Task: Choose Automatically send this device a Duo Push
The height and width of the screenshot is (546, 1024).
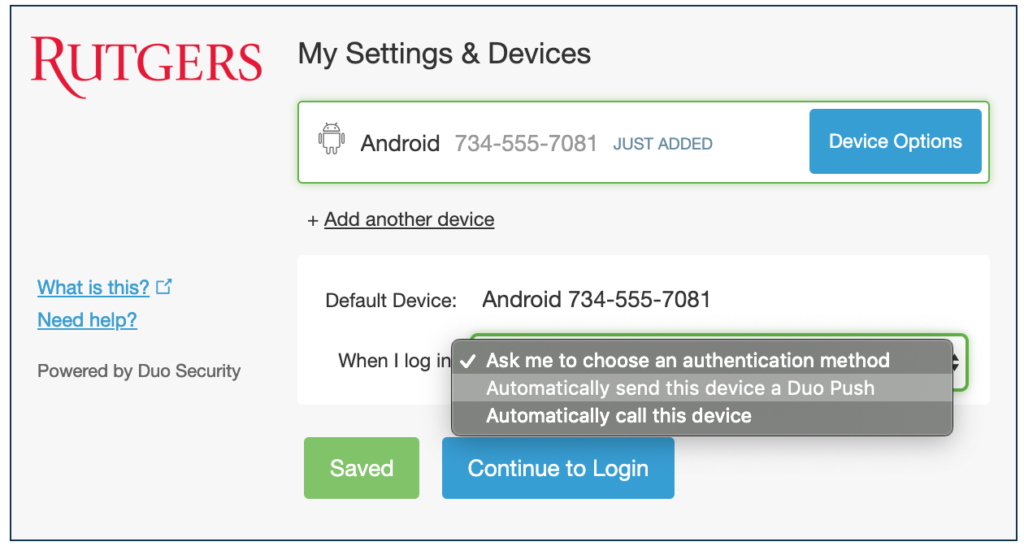Action: pyautogui.click(x=702, y=388)
